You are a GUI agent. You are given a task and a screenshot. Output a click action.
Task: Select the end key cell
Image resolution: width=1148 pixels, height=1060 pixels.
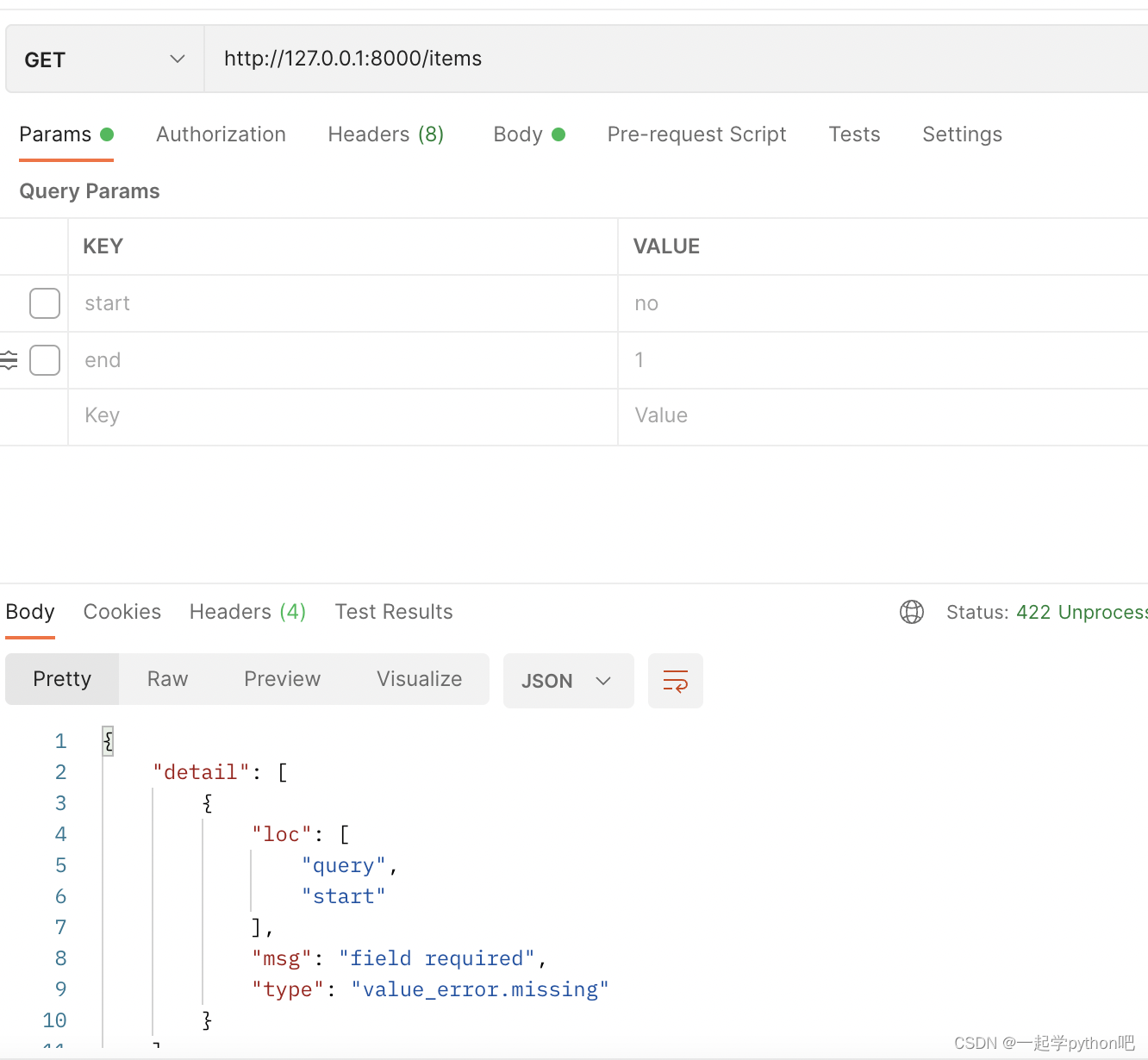343,360
